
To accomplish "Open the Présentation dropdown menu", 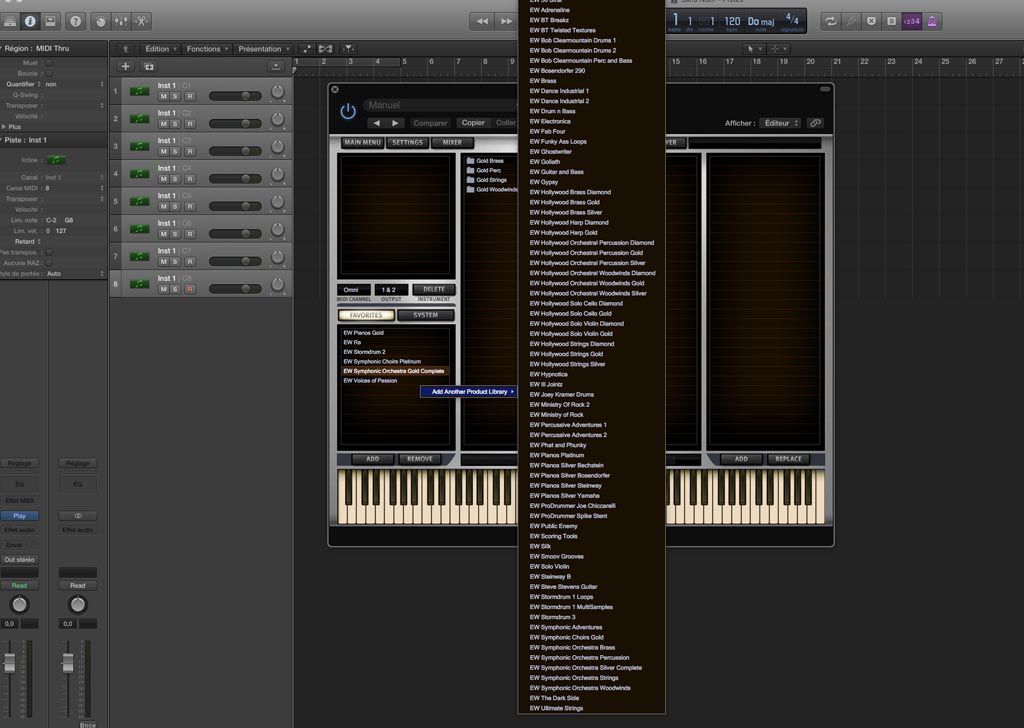I will click(x=264, y=49).
